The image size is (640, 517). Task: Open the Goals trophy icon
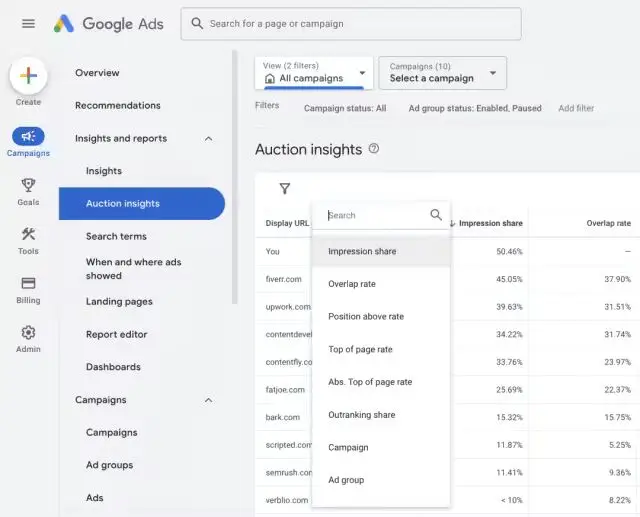(28, 185)
